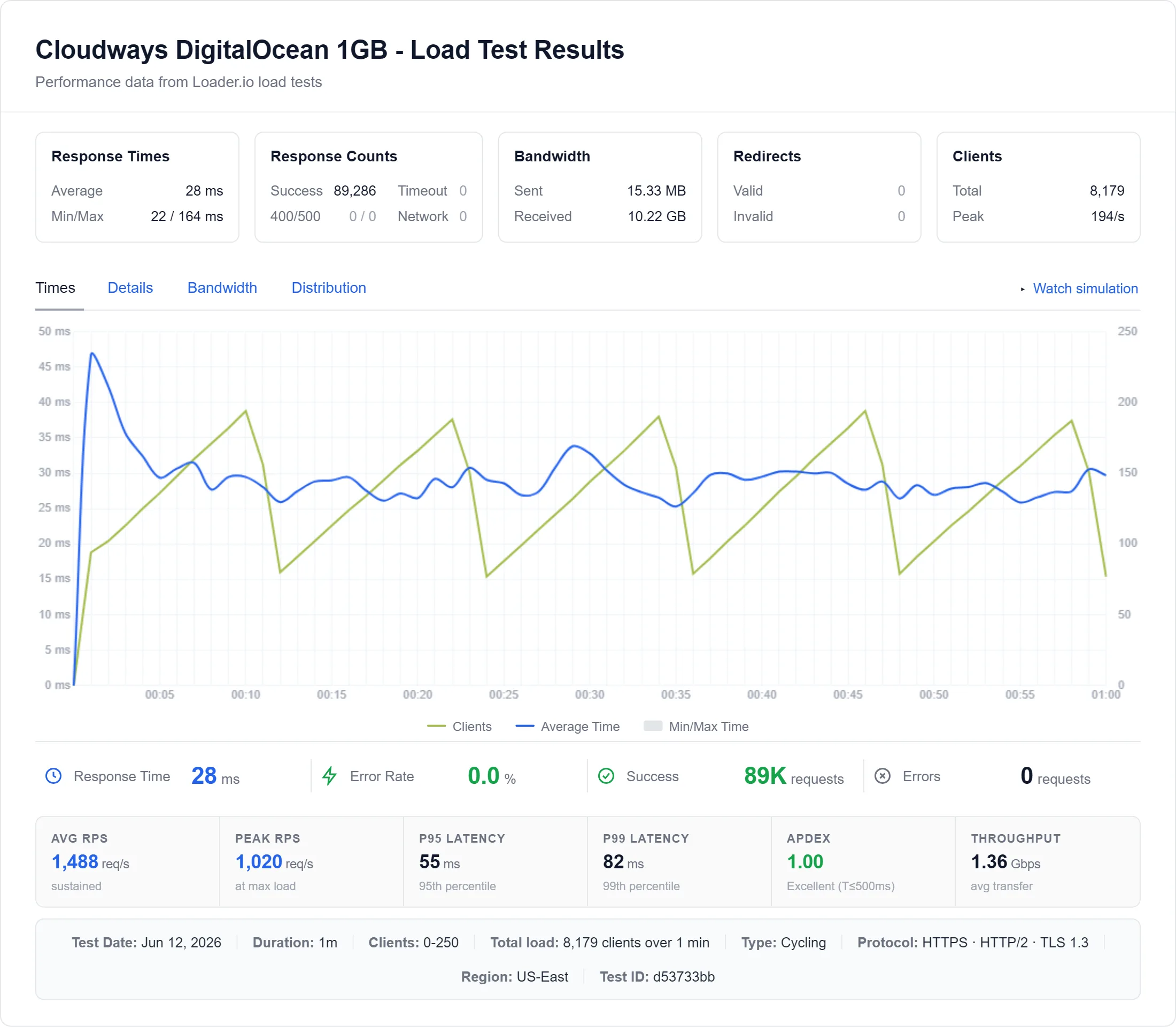Viewport: 1176px width, 1027px height.
Task: Click the green Clients legend line swatch
Action: pos(436,726)
